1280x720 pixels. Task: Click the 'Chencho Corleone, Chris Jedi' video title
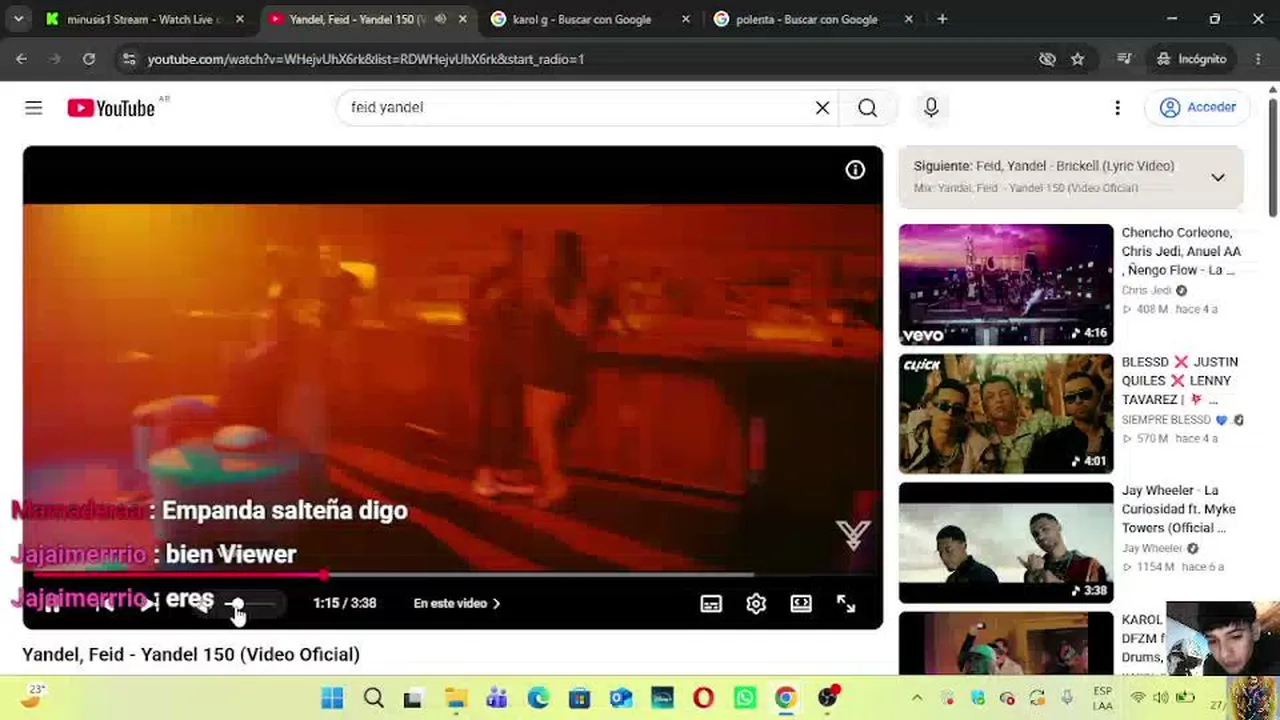tap(1181, 251)
